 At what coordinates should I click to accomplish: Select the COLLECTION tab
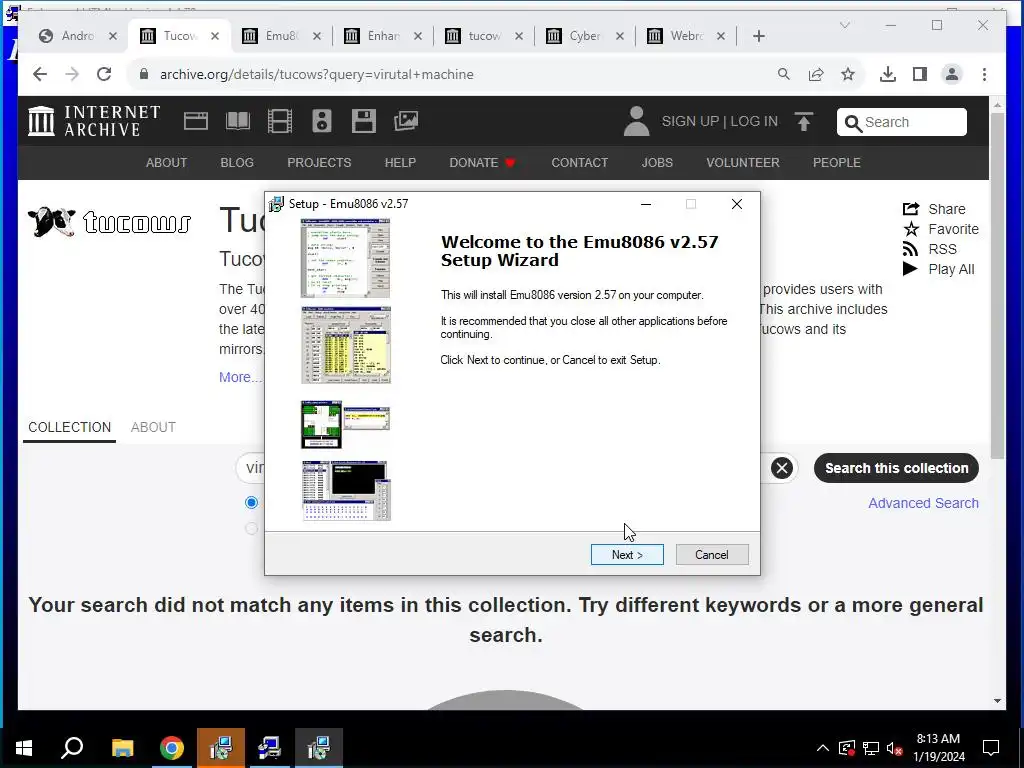[69, 427]
